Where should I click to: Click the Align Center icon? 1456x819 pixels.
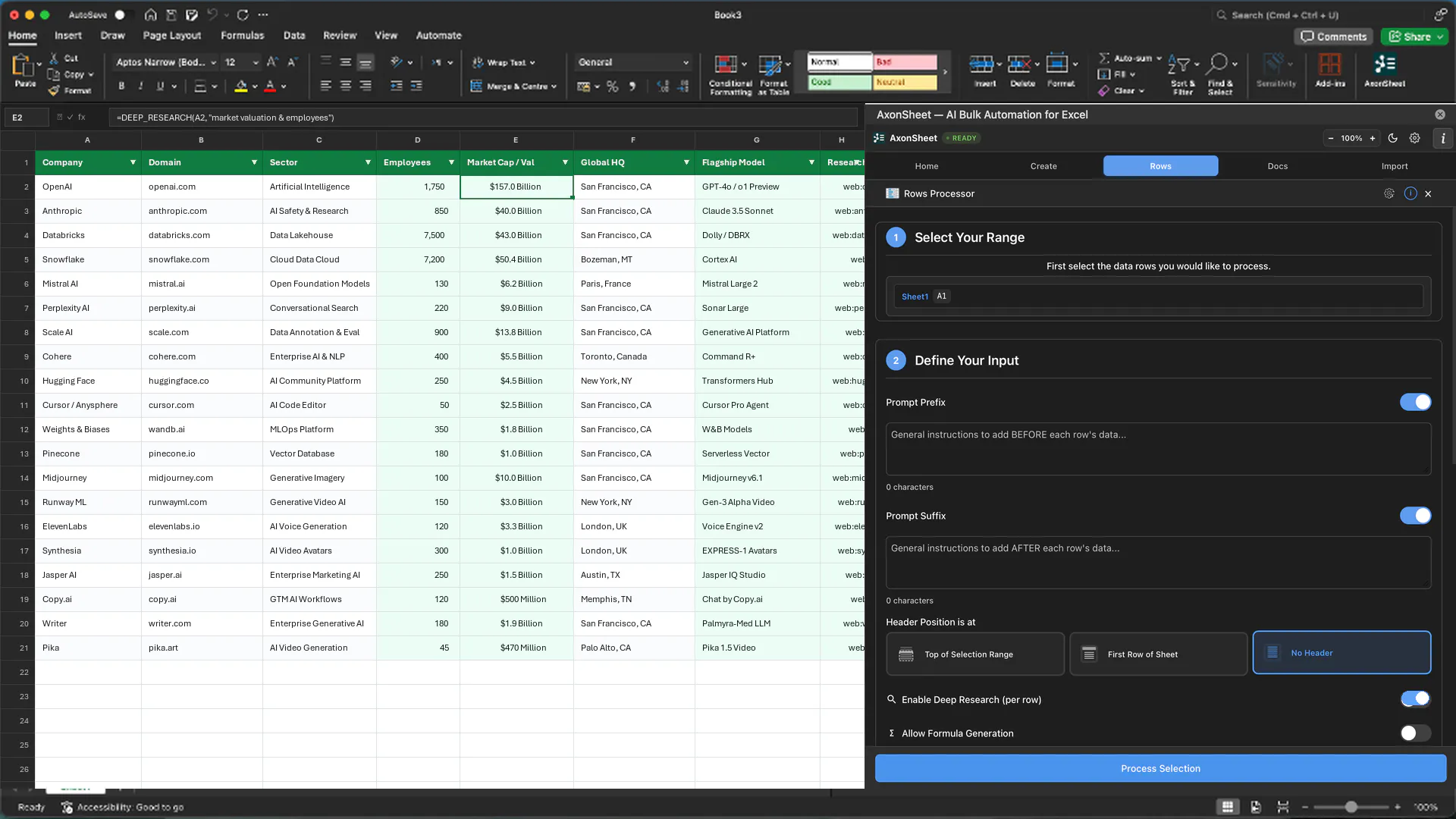pos(346,86)
